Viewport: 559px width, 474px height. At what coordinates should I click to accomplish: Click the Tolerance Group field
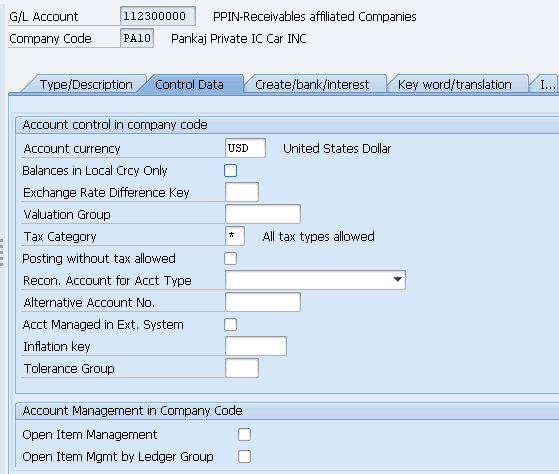(242, 368)
